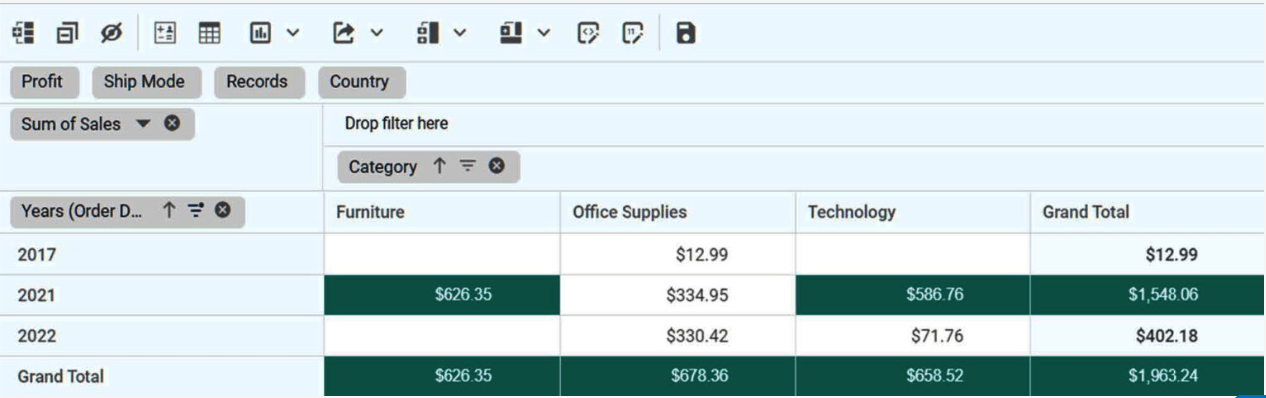Screen dimensions: 1266x398
Task: Click Office Supplies 2017 cell $12.99
Action: coord(678,254)
